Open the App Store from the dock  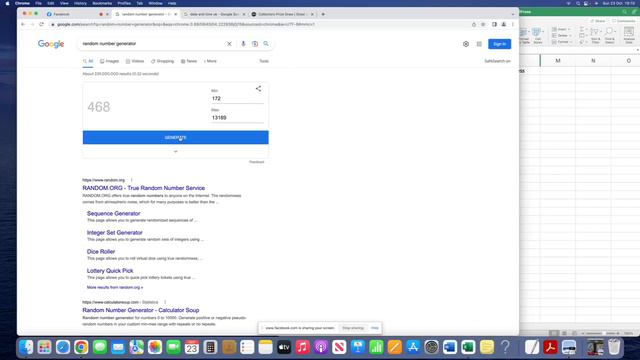pos(413,347)
